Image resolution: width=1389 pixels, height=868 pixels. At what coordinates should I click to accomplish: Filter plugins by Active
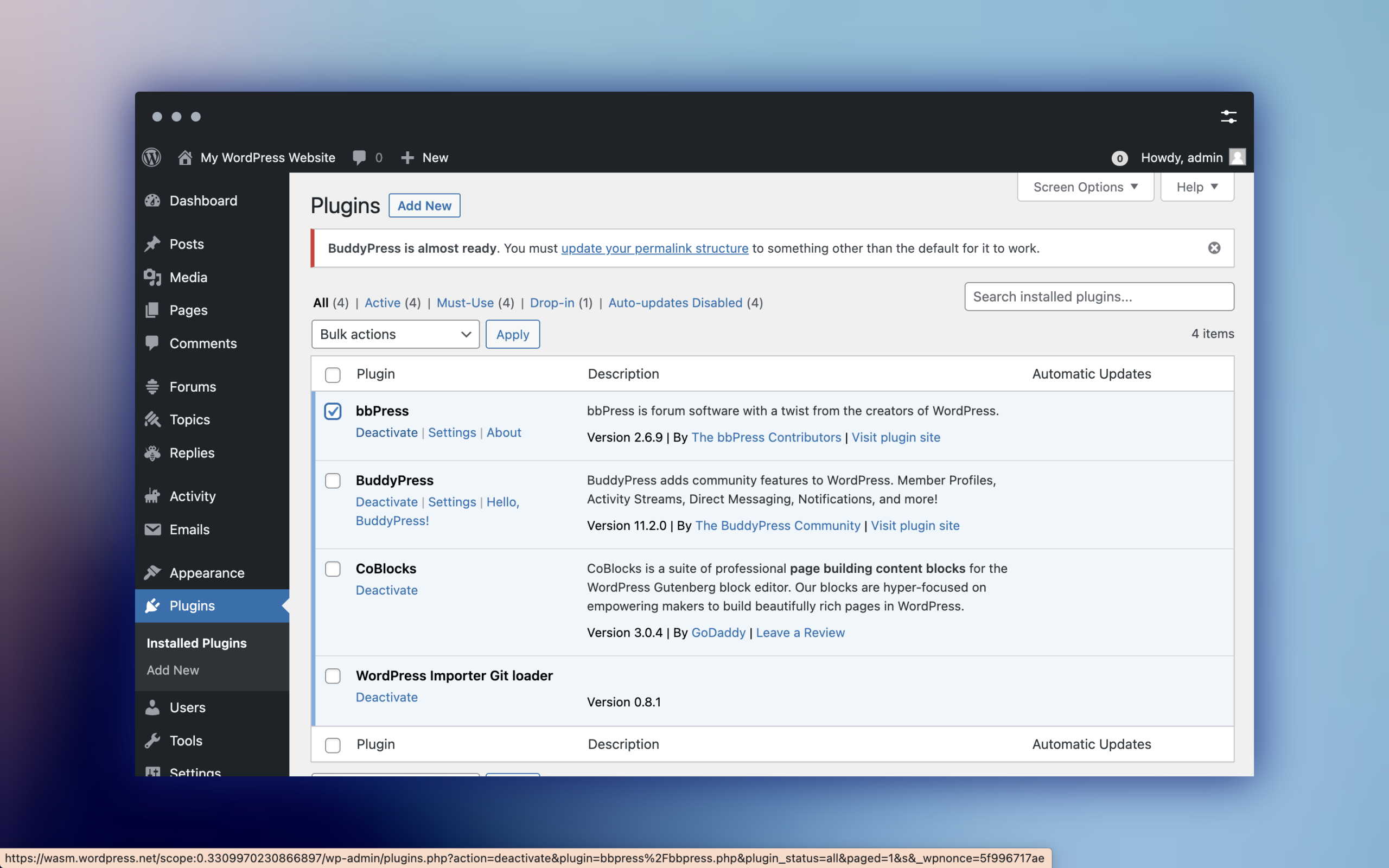tap(383, 303)
